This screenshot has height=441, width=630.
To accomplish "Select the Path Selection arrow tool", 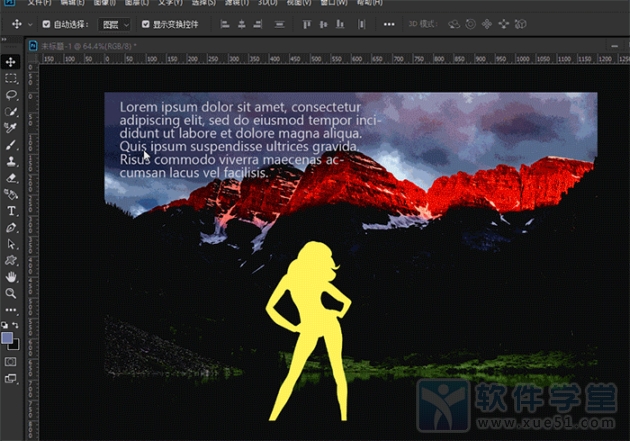I will tap(10, 244).
